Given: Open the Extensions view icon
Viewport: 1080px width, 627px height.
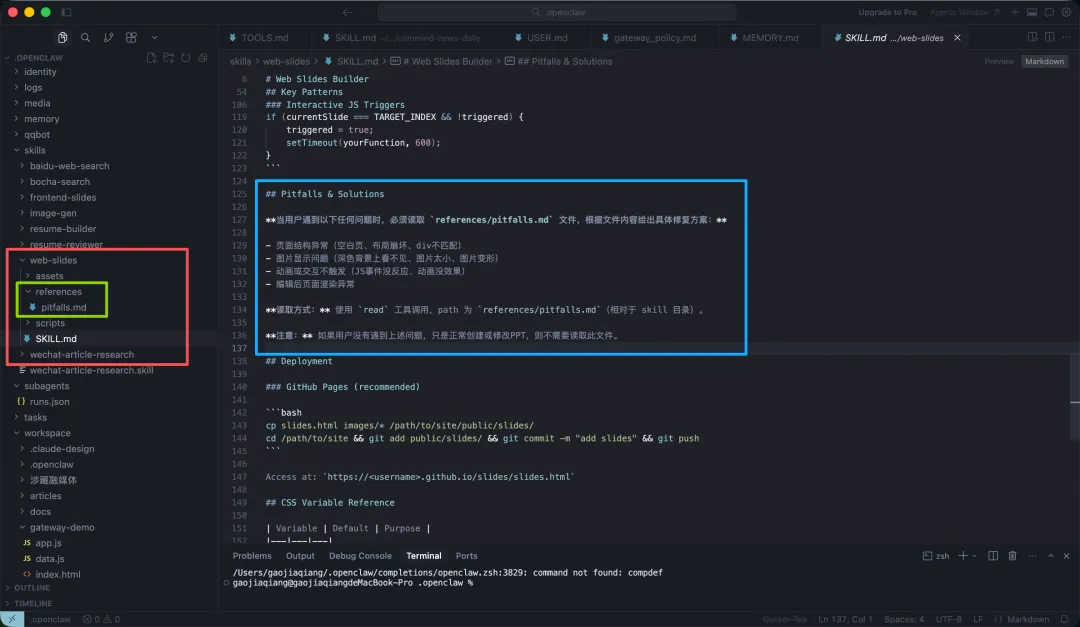Looking at the screenshot, I should [131, 37].
